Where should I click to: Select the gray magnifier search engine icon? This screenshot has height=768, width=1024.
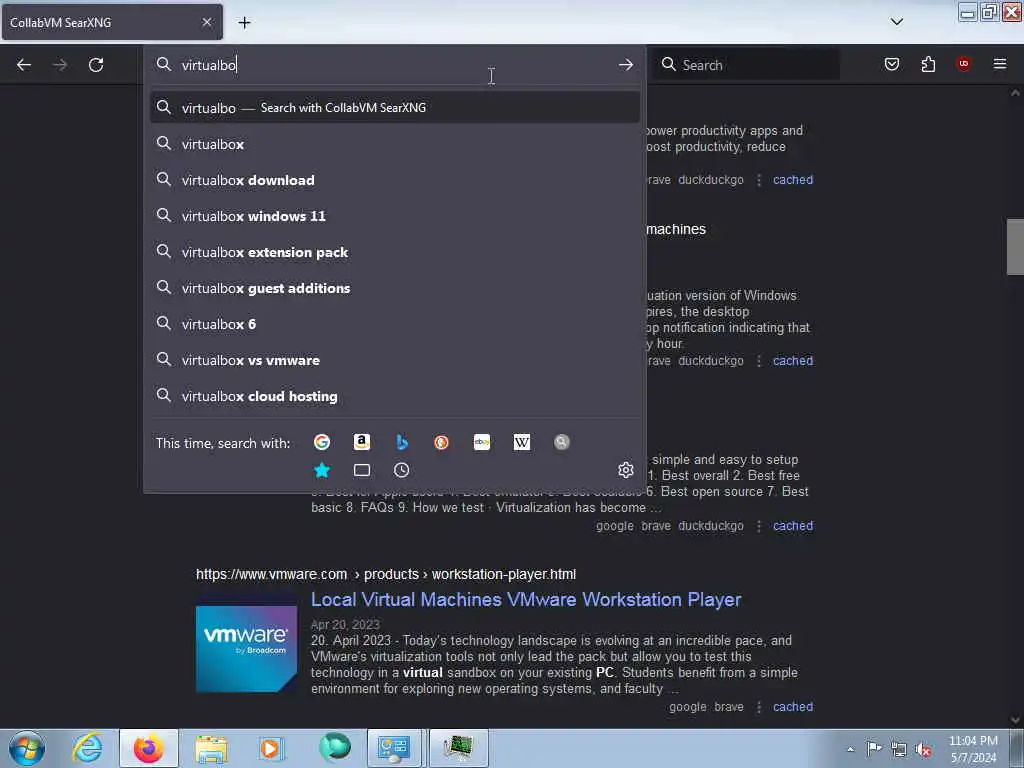[x=562, y=442]
